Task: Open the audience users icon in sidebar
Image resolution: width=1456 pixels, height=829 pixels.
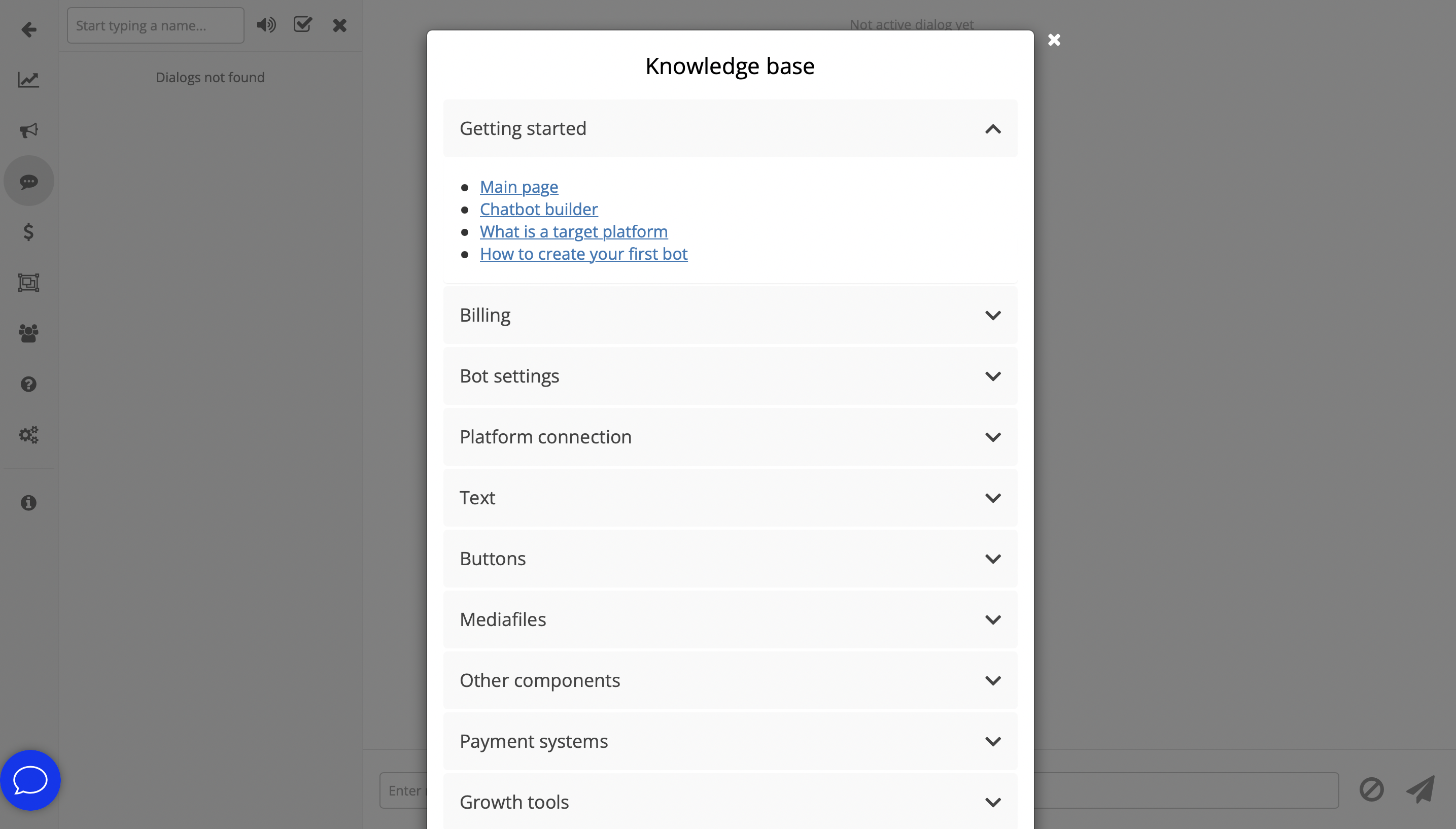Action: [28, 333]
